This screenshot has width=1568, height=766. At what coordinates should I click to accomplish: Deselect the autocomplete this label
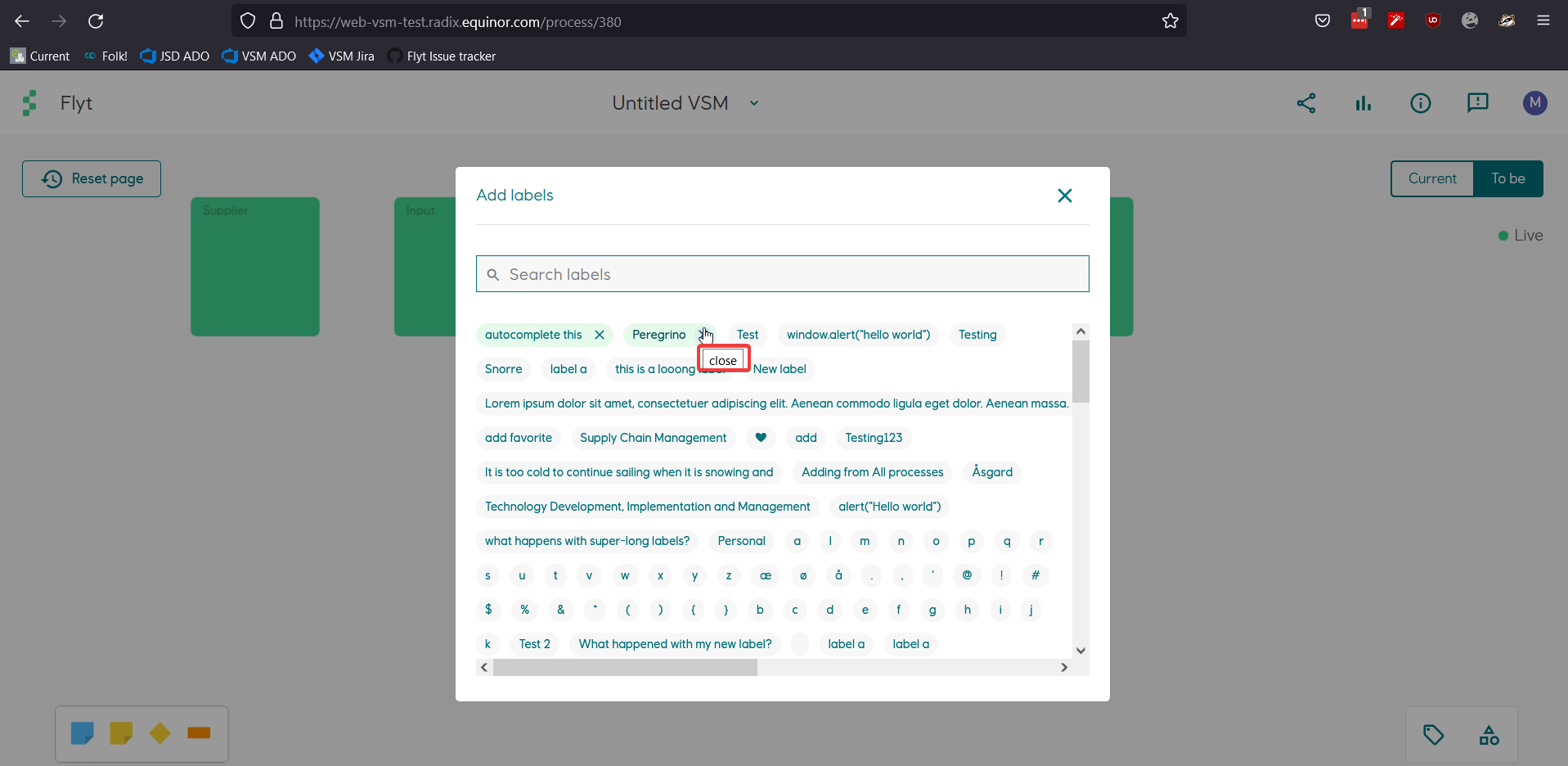pos(600,335)
